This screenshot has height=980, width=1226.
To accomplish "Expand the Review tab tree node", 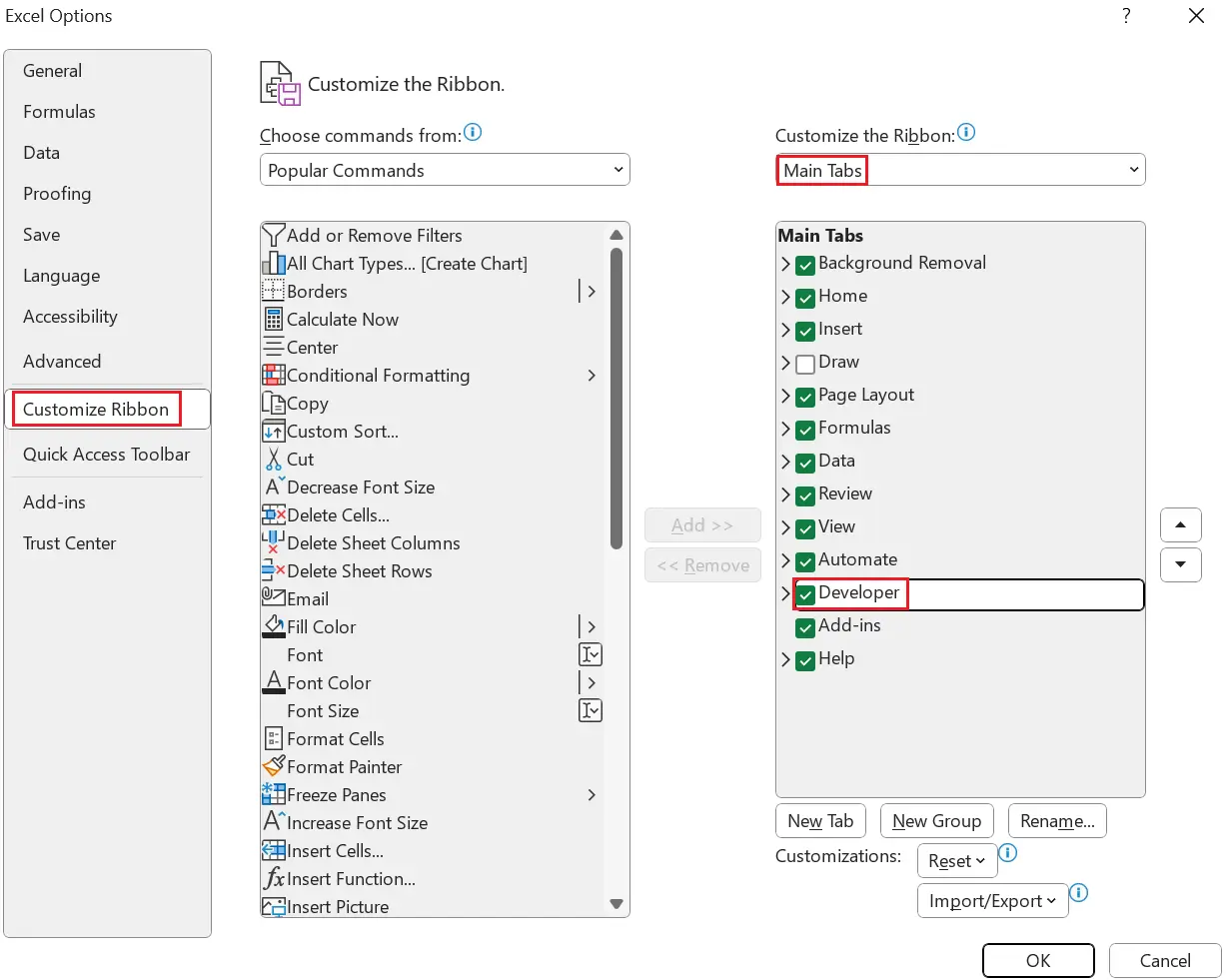I will (785, 495).
